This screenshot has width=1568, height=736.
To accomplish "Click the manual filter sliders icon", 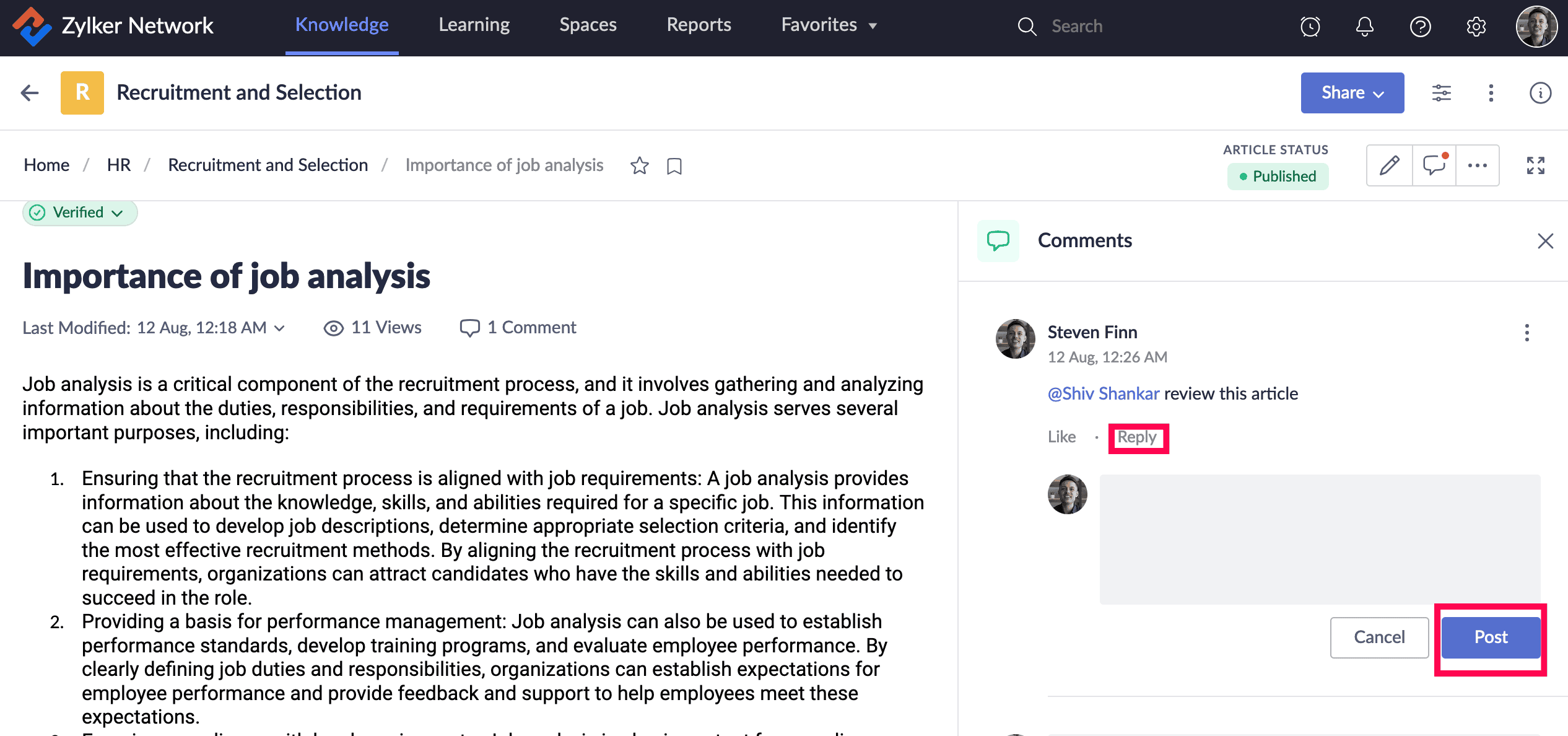I will pyautogui.click(x=1442, y=93).
